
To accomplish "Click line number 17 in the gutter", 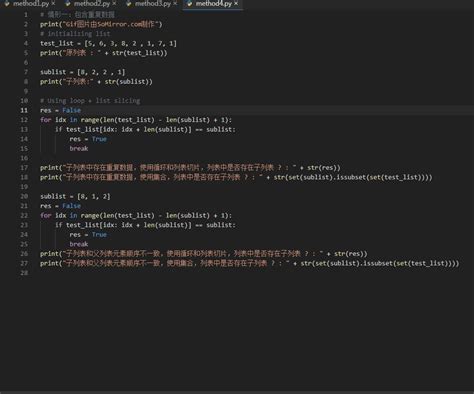I will pos(24,168).
